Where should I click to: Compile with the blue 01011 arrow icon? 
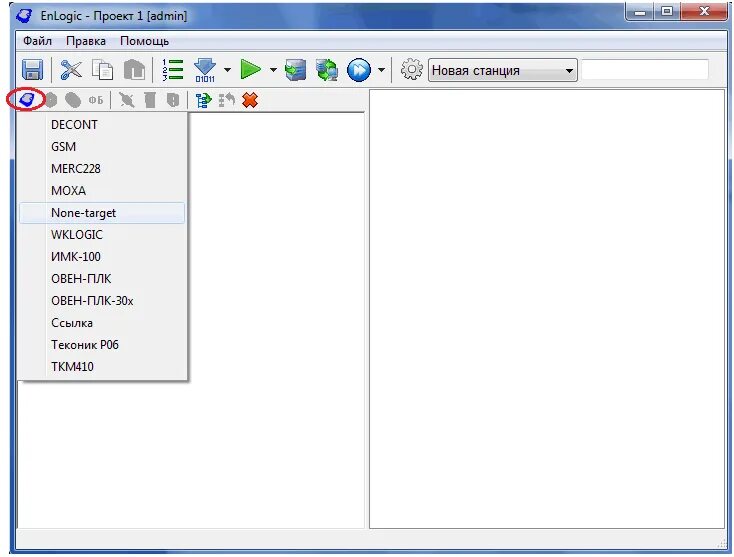[x=205, y=70]
